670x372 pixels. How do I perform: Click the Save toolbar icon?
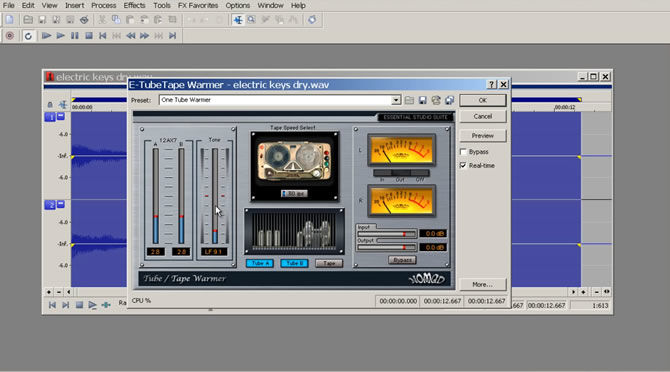(x=42, y=20)
